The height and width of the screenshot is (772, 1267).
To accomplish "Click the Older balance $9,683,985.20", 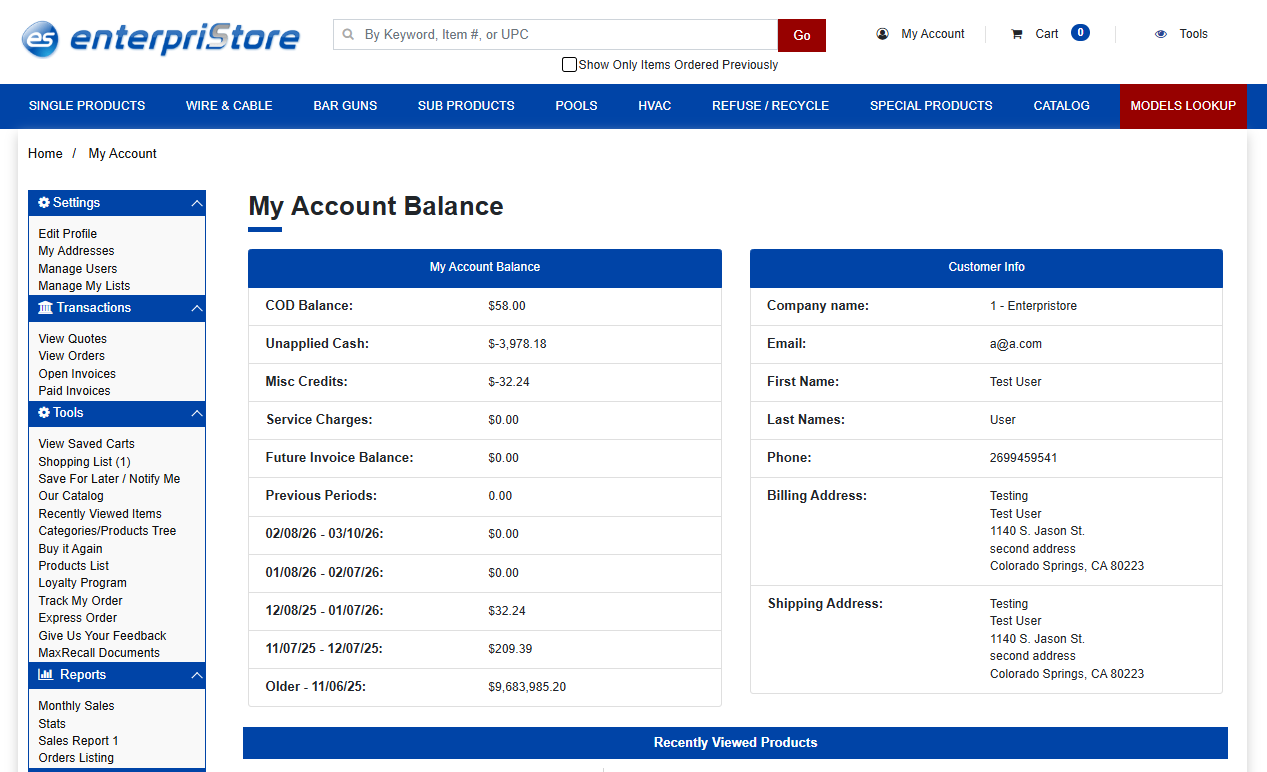I will pos(527,687).
